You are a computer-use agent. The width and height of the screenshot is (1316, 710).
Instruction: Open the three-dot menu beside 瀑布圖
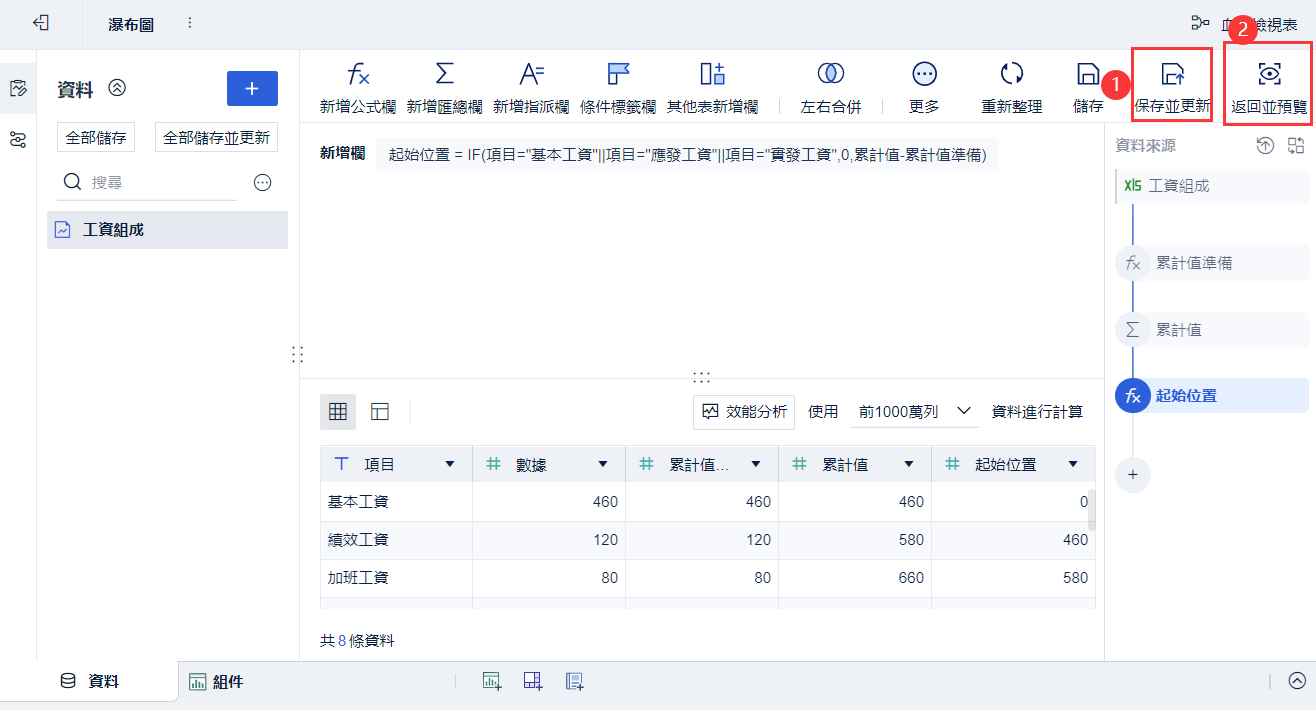(x=190, y=23)
